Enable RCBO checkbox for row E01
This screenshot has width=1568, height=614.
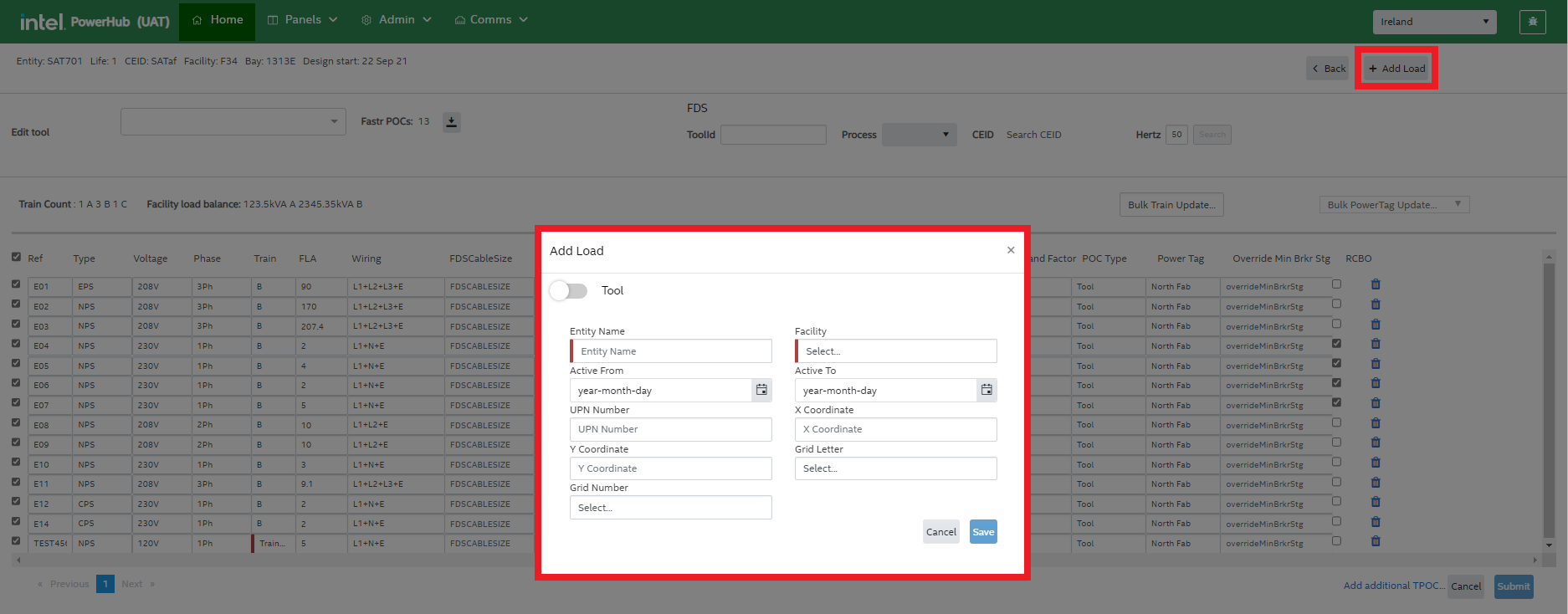tap(1336, 284)
